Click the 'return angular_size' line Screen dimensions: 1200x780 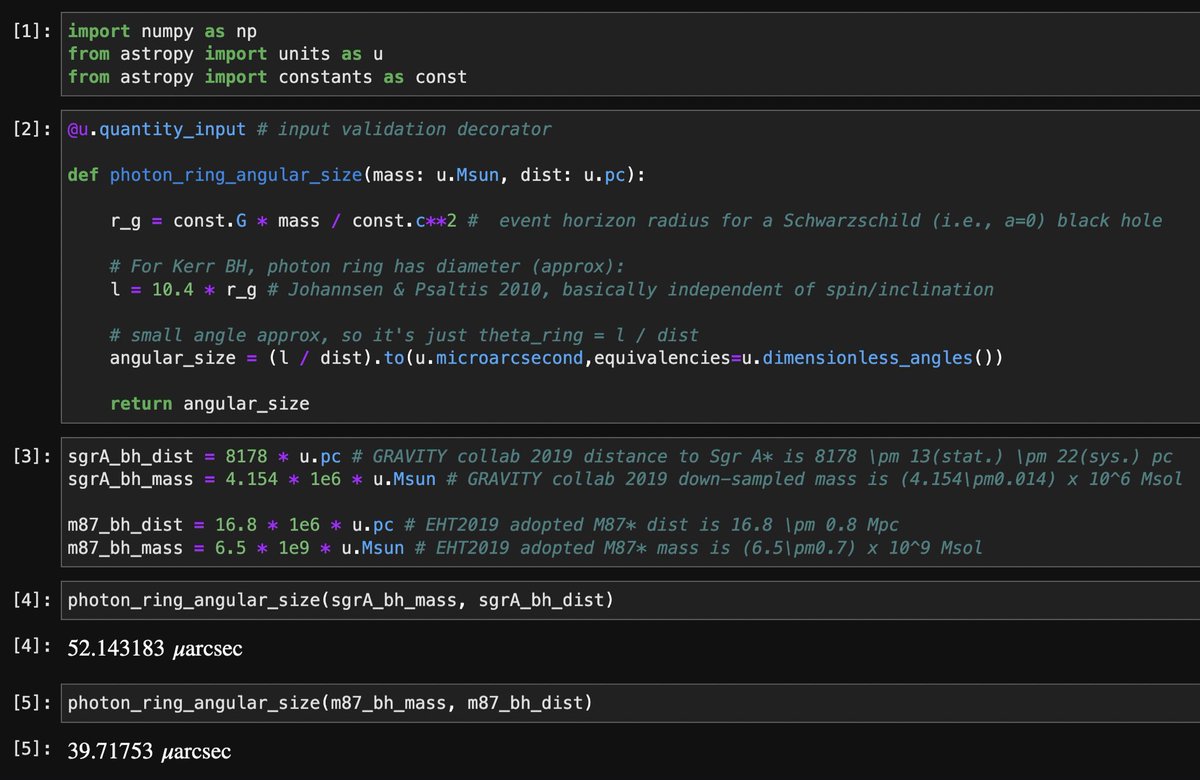tap(209, 404)
